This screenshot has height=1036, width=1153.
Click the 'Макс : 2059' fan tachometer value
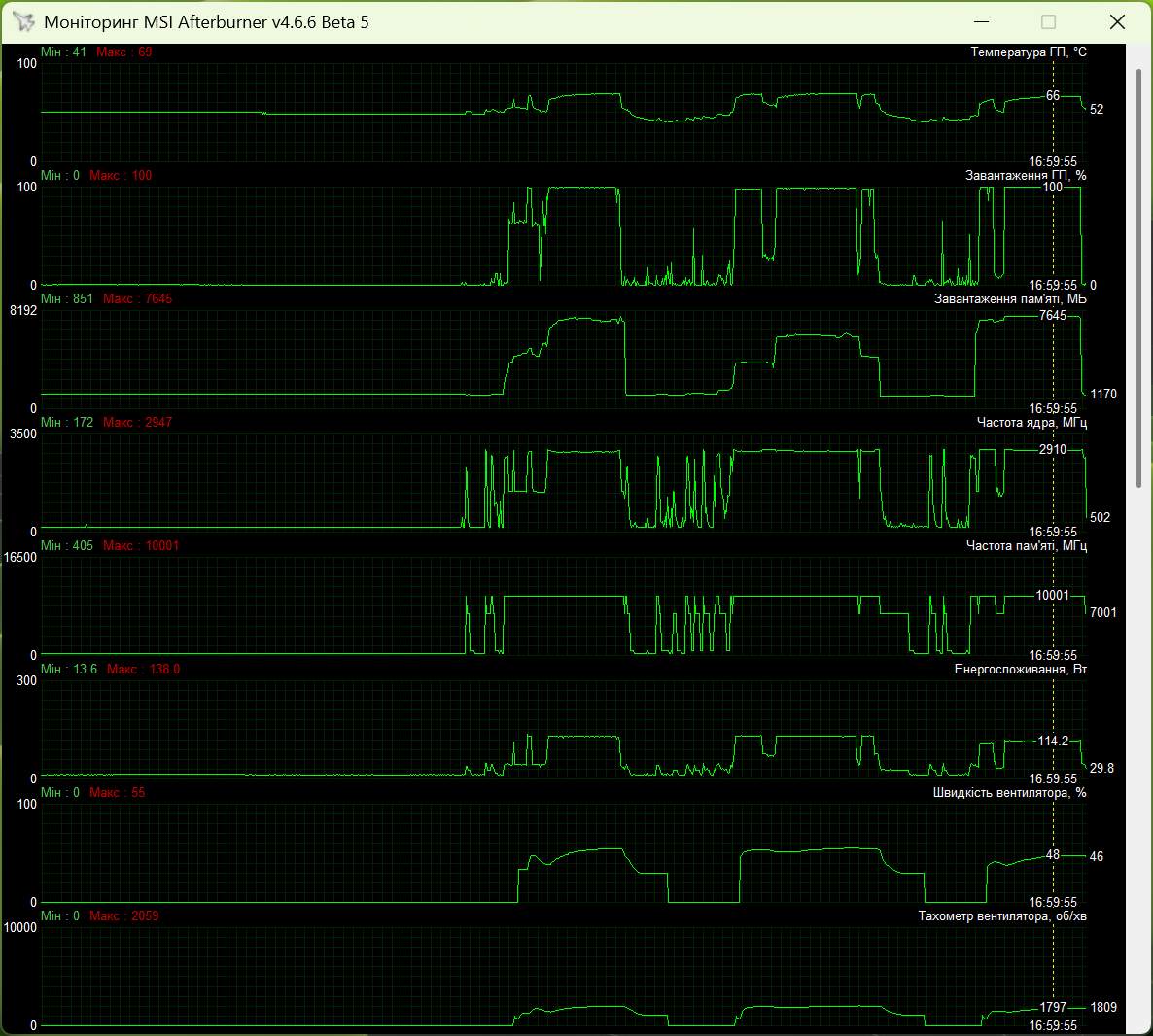[x=123, y=916]
